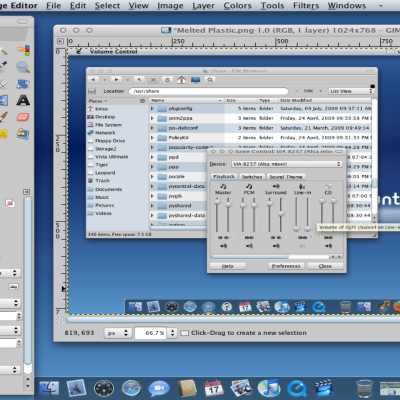Open the menu bar overflow arrow after Windows

click(x=381, y=6)
